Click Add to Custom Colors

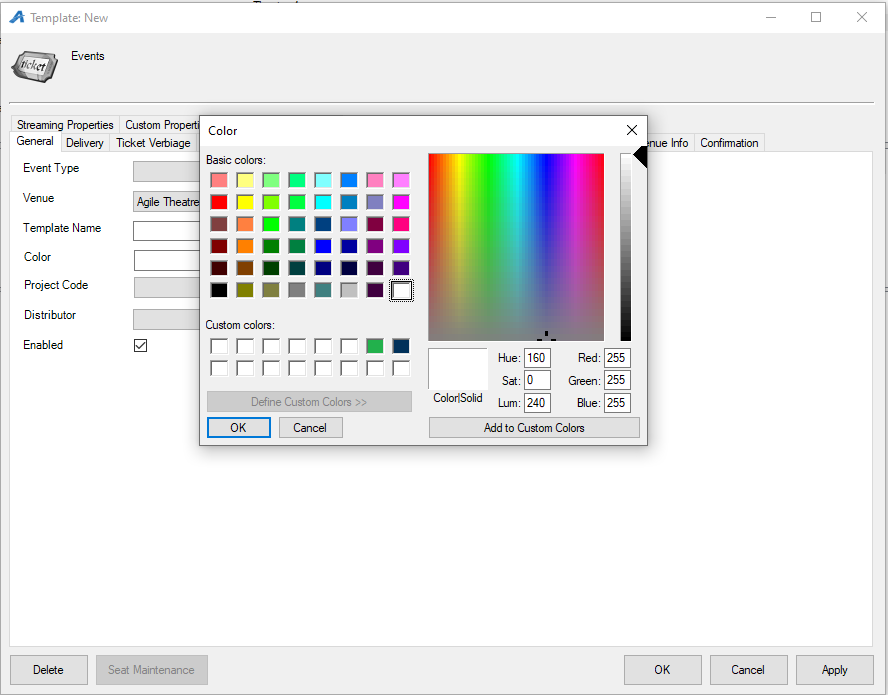click(534, 428)
